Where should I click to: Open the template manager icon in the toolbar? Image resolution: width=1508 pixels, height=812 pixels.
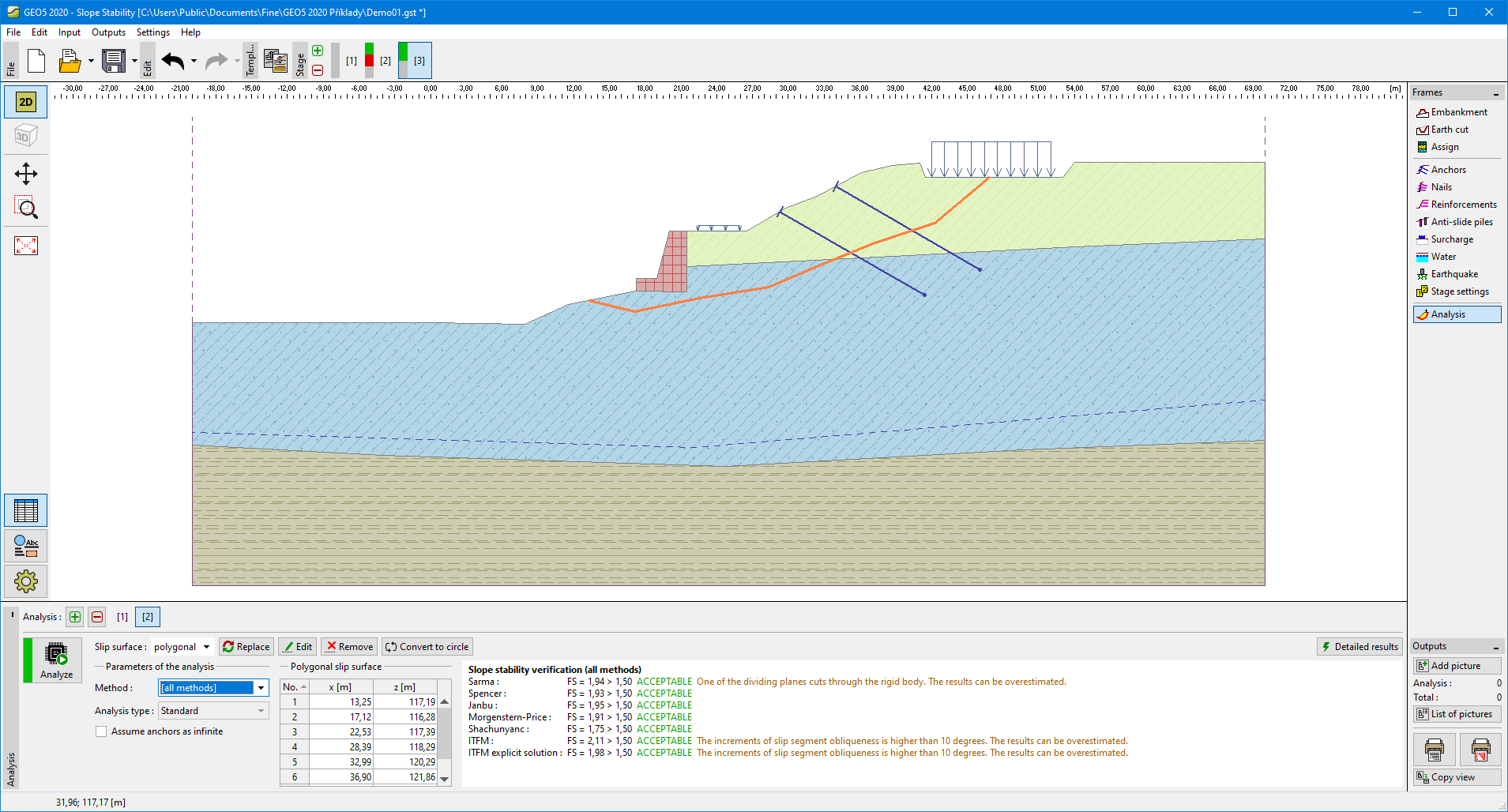pos(276,60)
